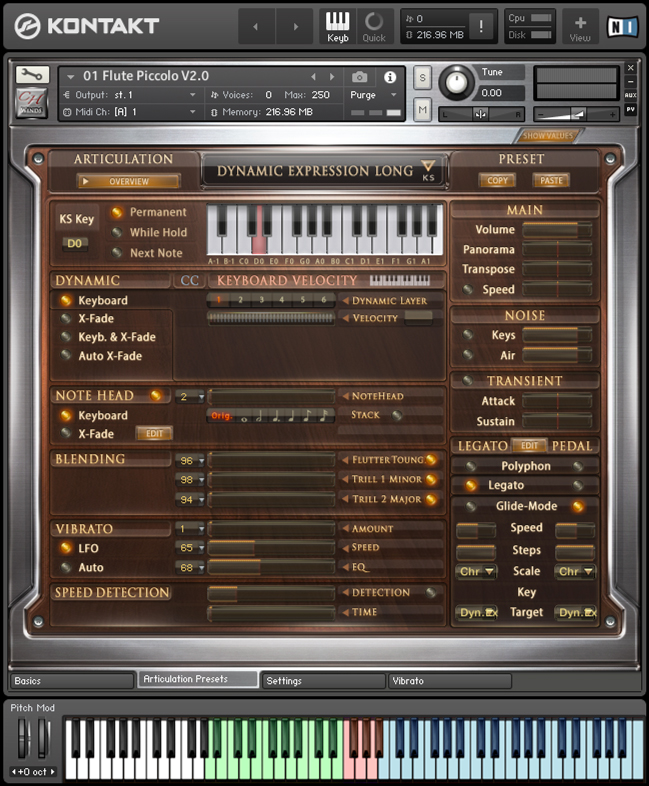Image resolution: width=649 pixels, height=786 pixels.
Task: Select previous instrument arrow beside Flute Piccolo
Action: 313,77
